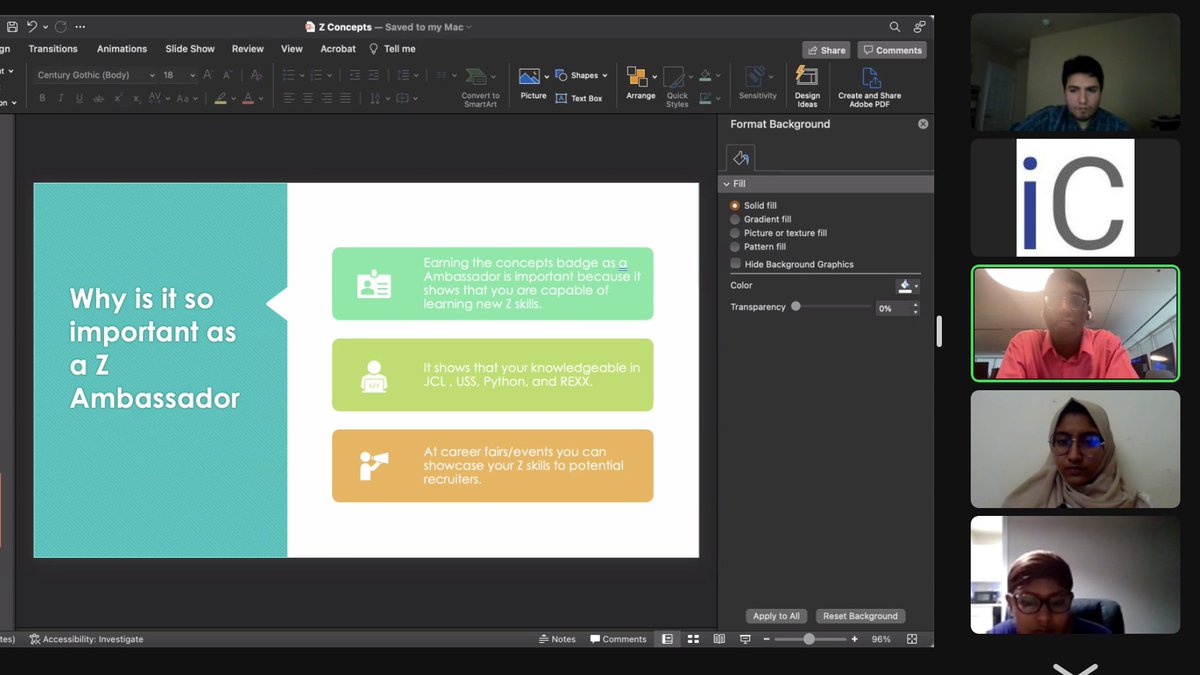Choose Gradient fill option
Screen dimensions: 1200x675
point(761,219)
